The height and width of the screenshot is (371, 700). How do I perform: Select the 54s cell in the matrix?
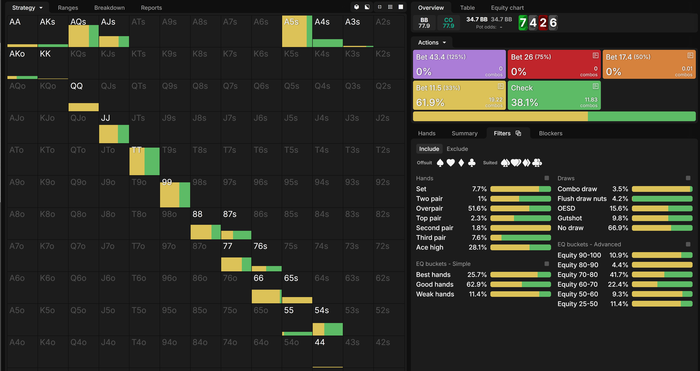[x=328, y=320]
